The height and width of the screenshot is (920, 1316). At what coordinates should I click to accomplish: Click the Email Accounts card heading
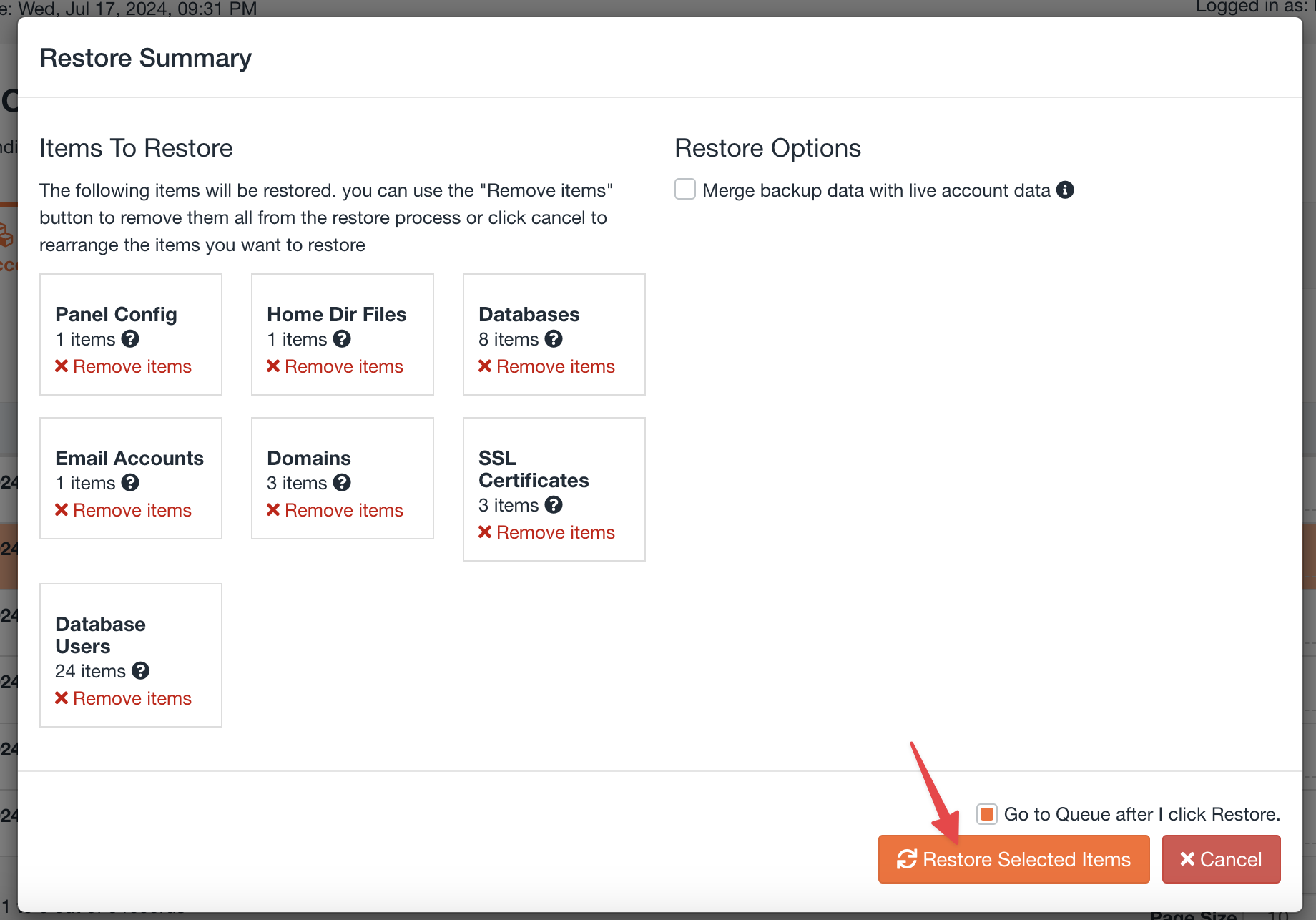[x=129, y=459]
